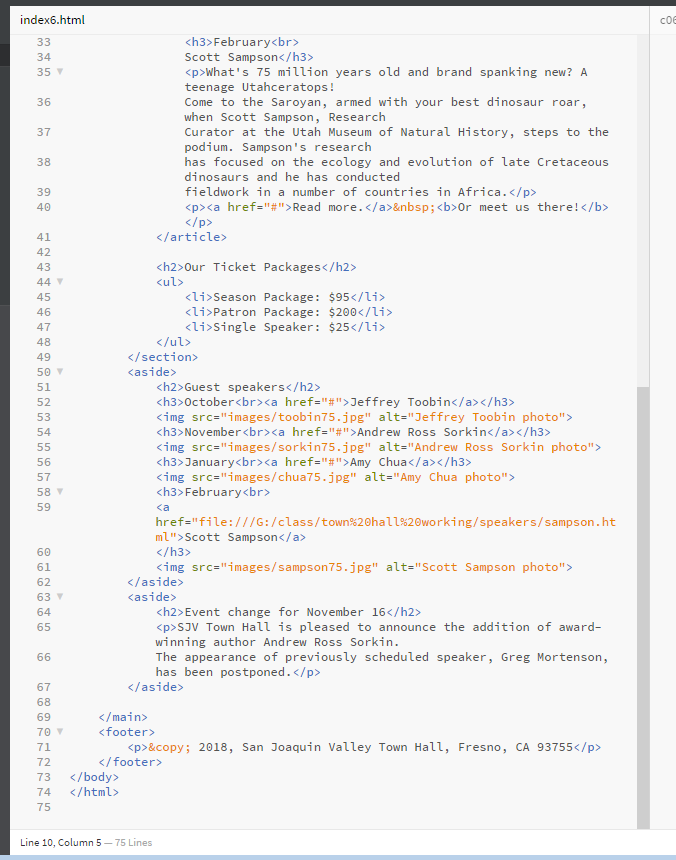
Task: Click line number 33 in the gutter
Action: (44, 42)
